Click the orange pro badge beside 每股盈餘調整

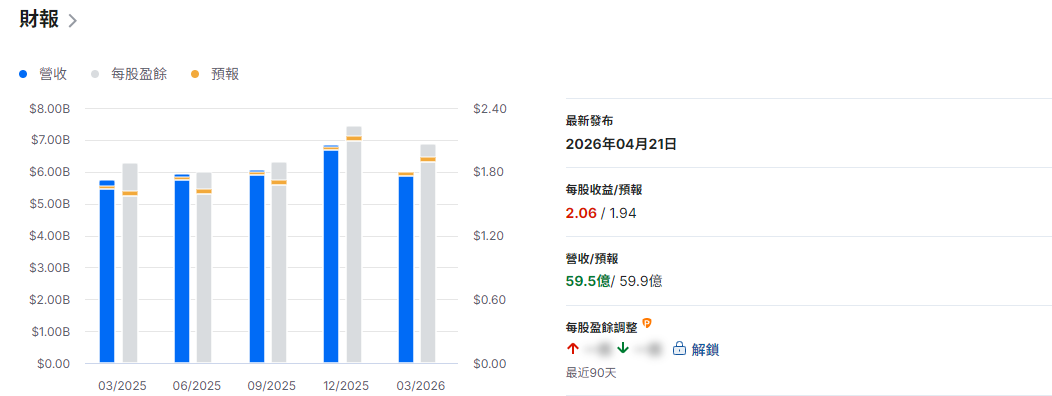[x=647, y=323]
